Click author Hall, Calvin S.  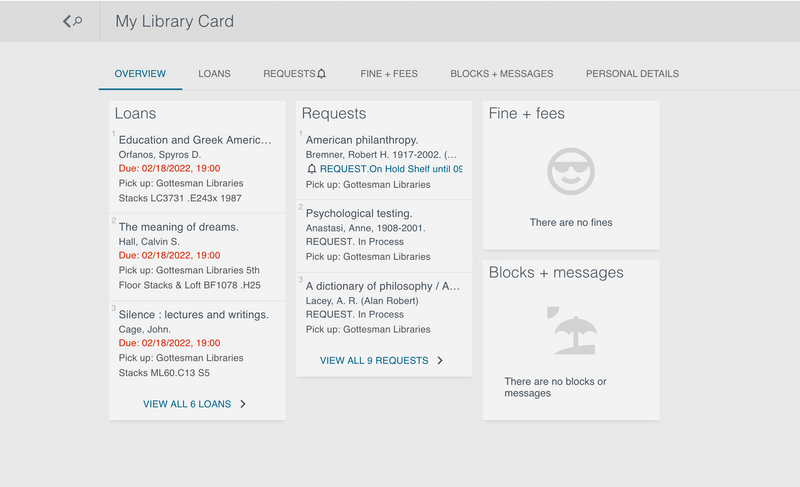coord(149,242)
